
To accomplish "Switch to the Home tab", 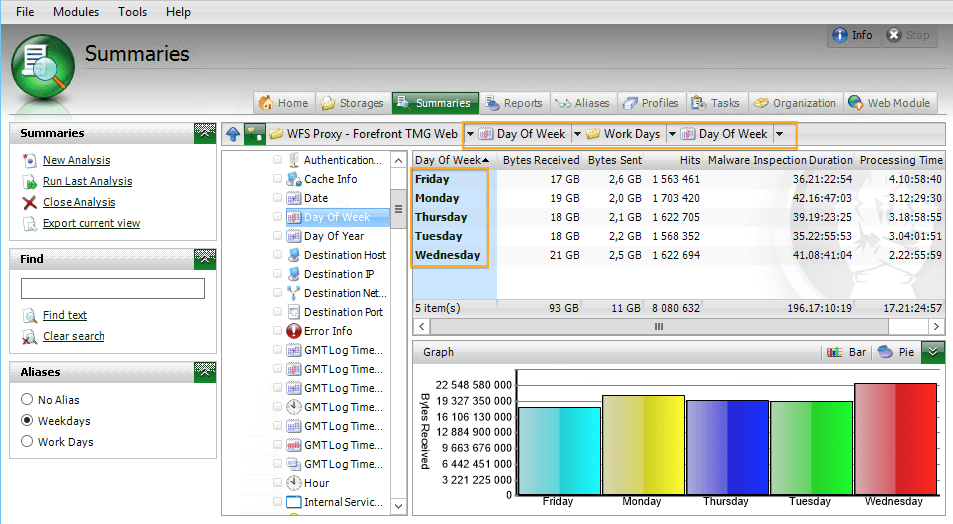I will click(x=284, y=103).
